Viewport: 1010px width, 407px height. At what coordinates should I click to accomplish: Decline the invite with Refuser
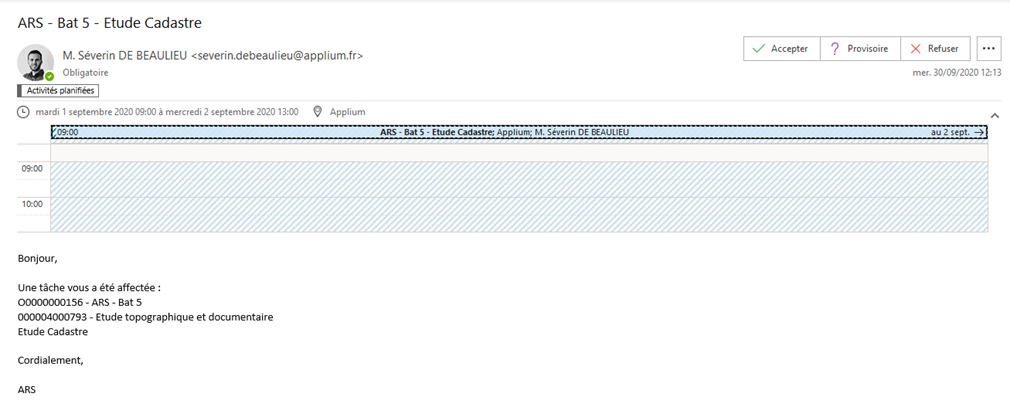[x=942, y=49]
